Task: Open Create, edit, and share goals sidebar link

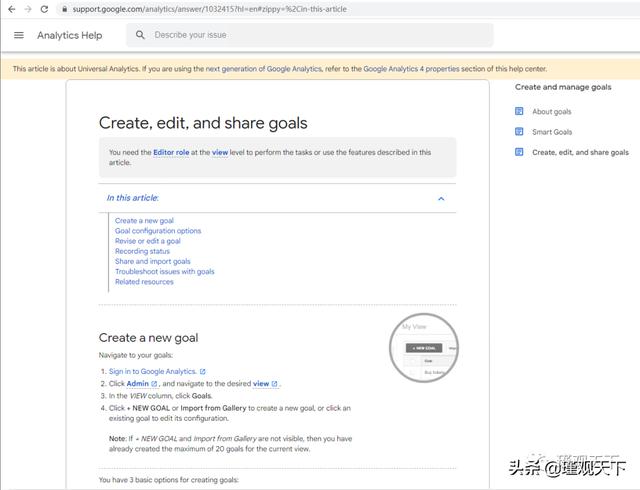Action: point(580,152)
